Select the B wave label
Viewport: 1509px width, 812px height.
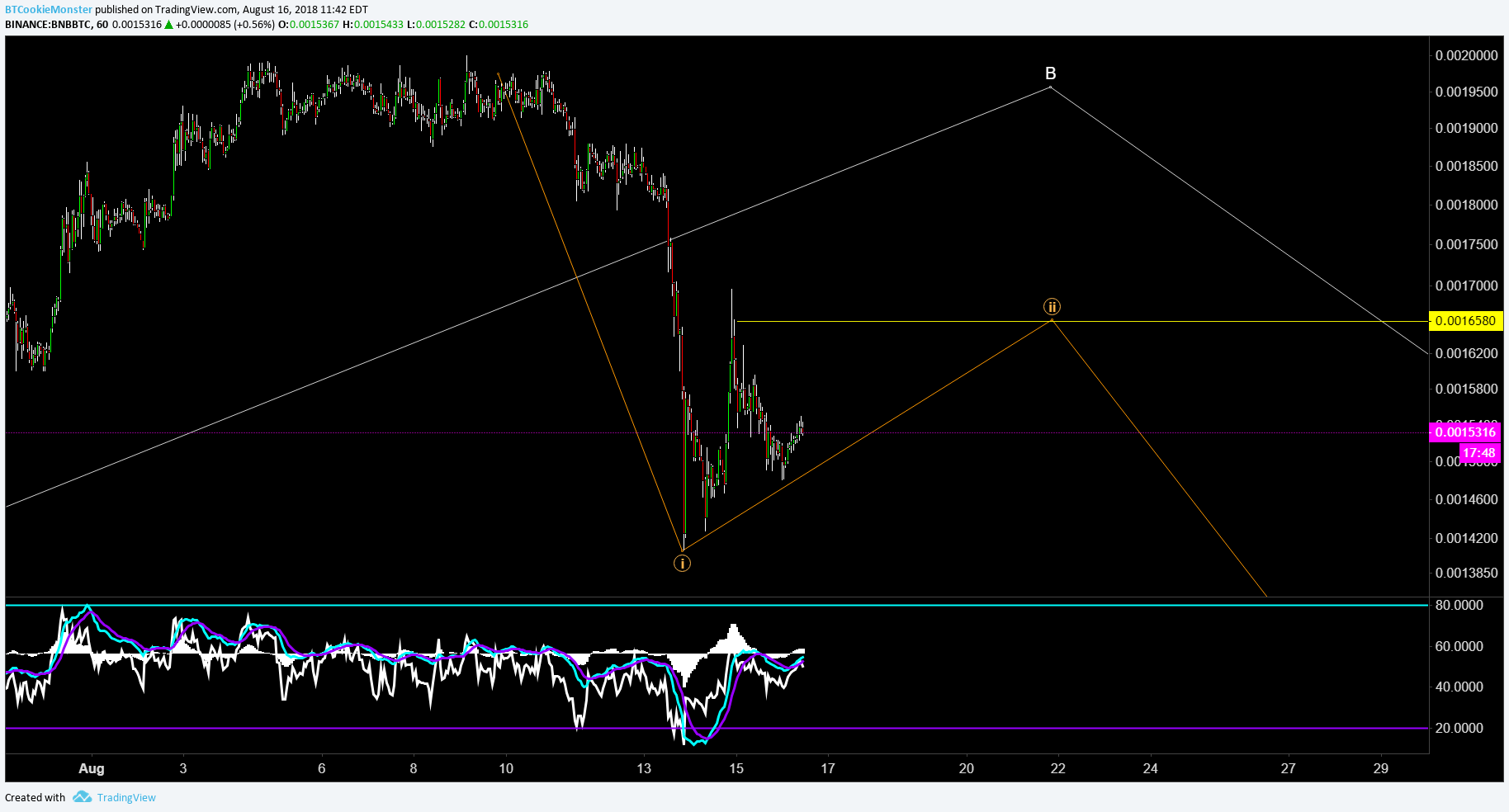click(x=1050, y=73)
